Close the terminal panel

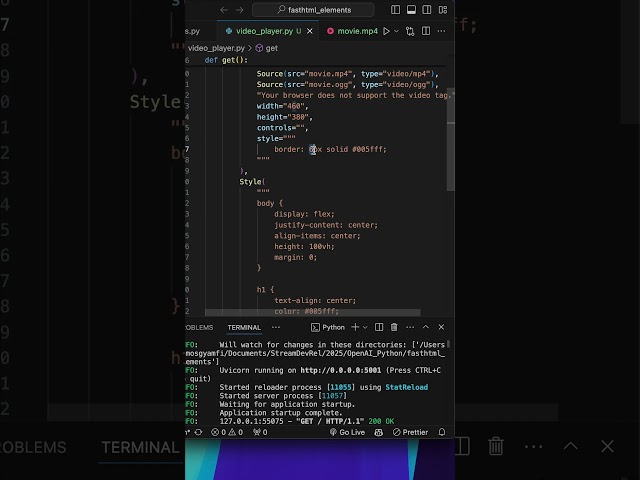point(441,327)
